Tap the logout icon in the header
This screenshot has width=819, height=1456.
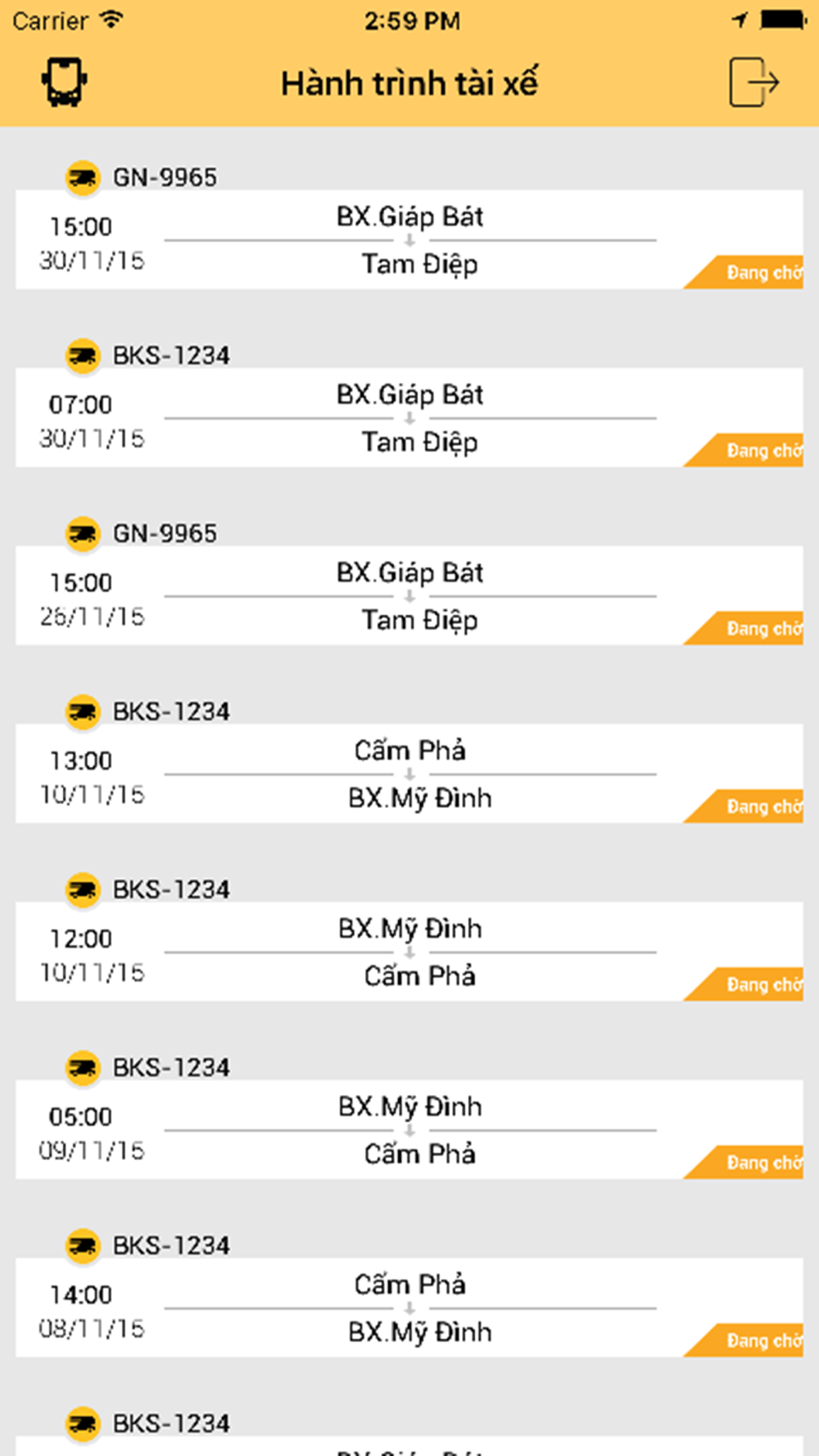[x=753, y=82]
